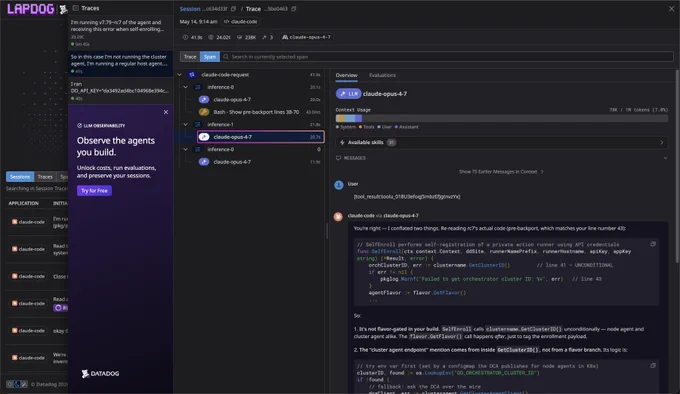Click the claude-opus-4-7 model chip in header

pyautogui.click(x=307, y=37)
